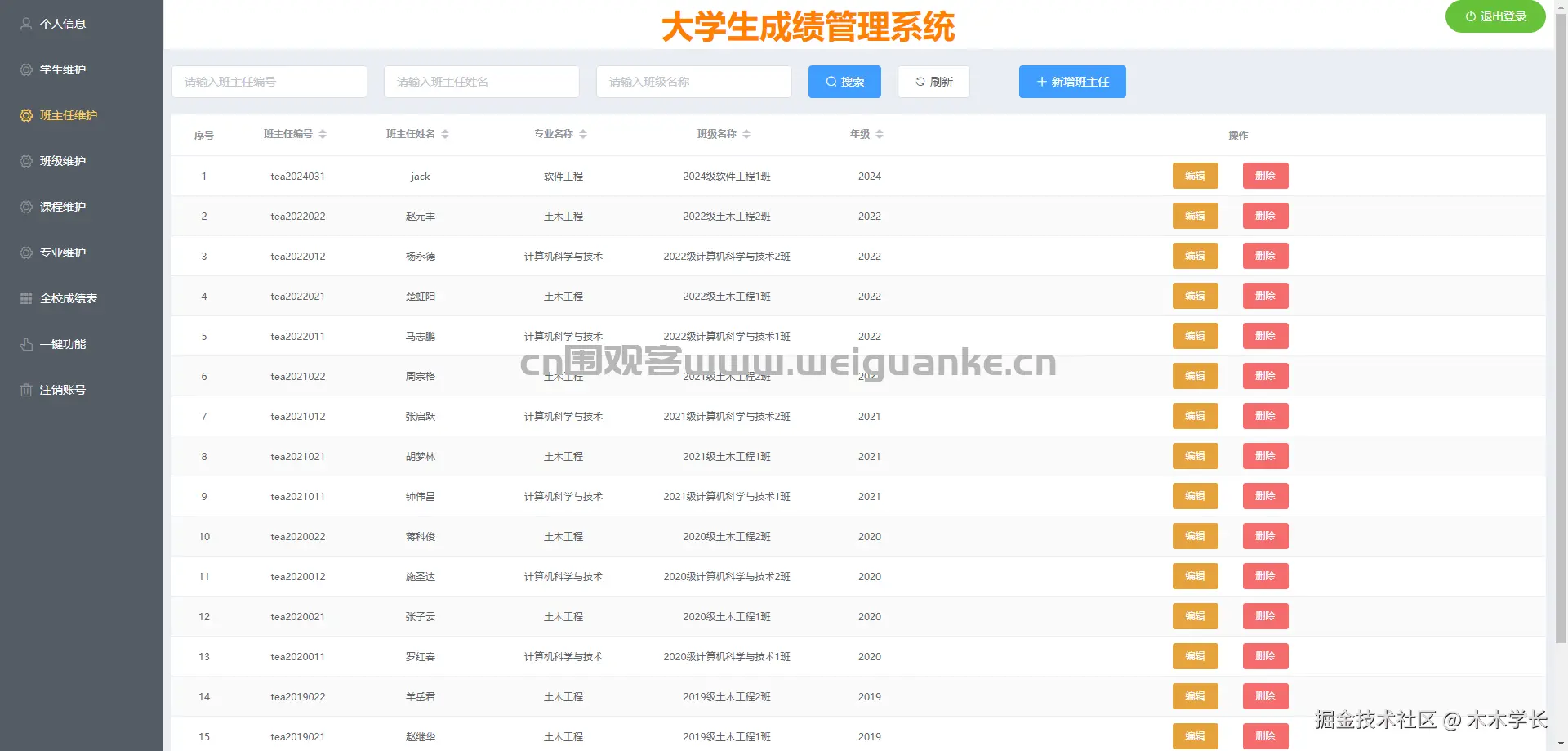Screen dimensions: 1568x751
Task: Click the gear icon beside 班主任维护
Action: click(x=26, y=115)
